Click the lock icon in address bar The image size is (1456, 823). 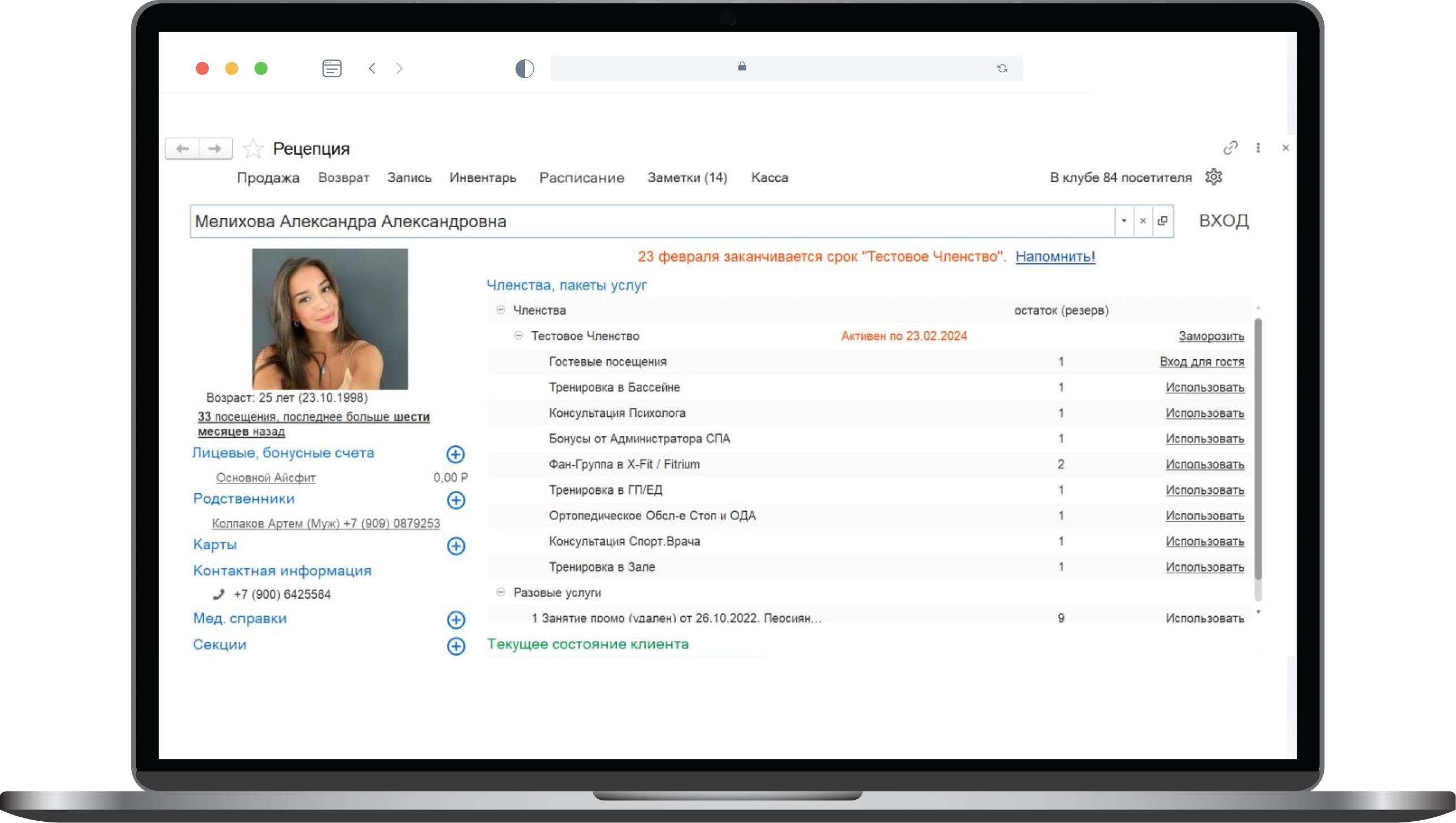pyautogui.click(x=742, y=66)
